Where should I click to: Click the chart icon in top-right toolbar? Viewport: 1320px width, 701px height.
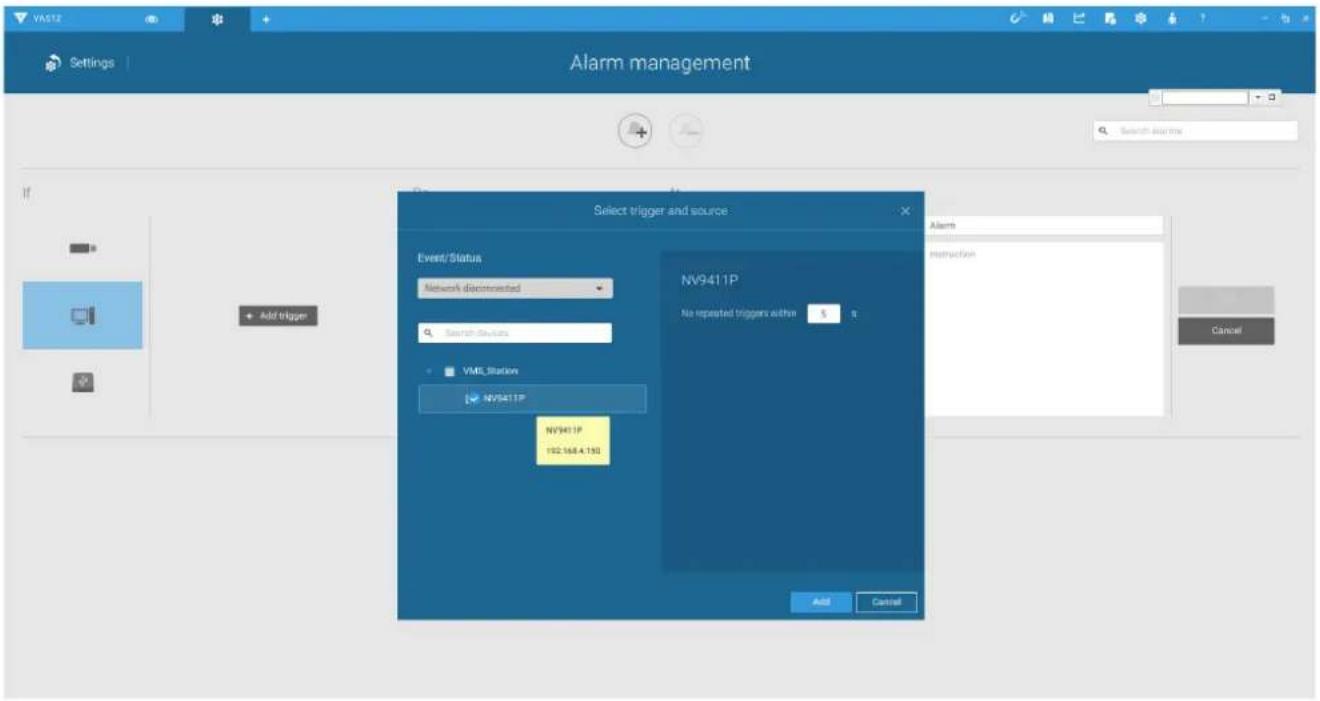click(x=1080, y=18)
